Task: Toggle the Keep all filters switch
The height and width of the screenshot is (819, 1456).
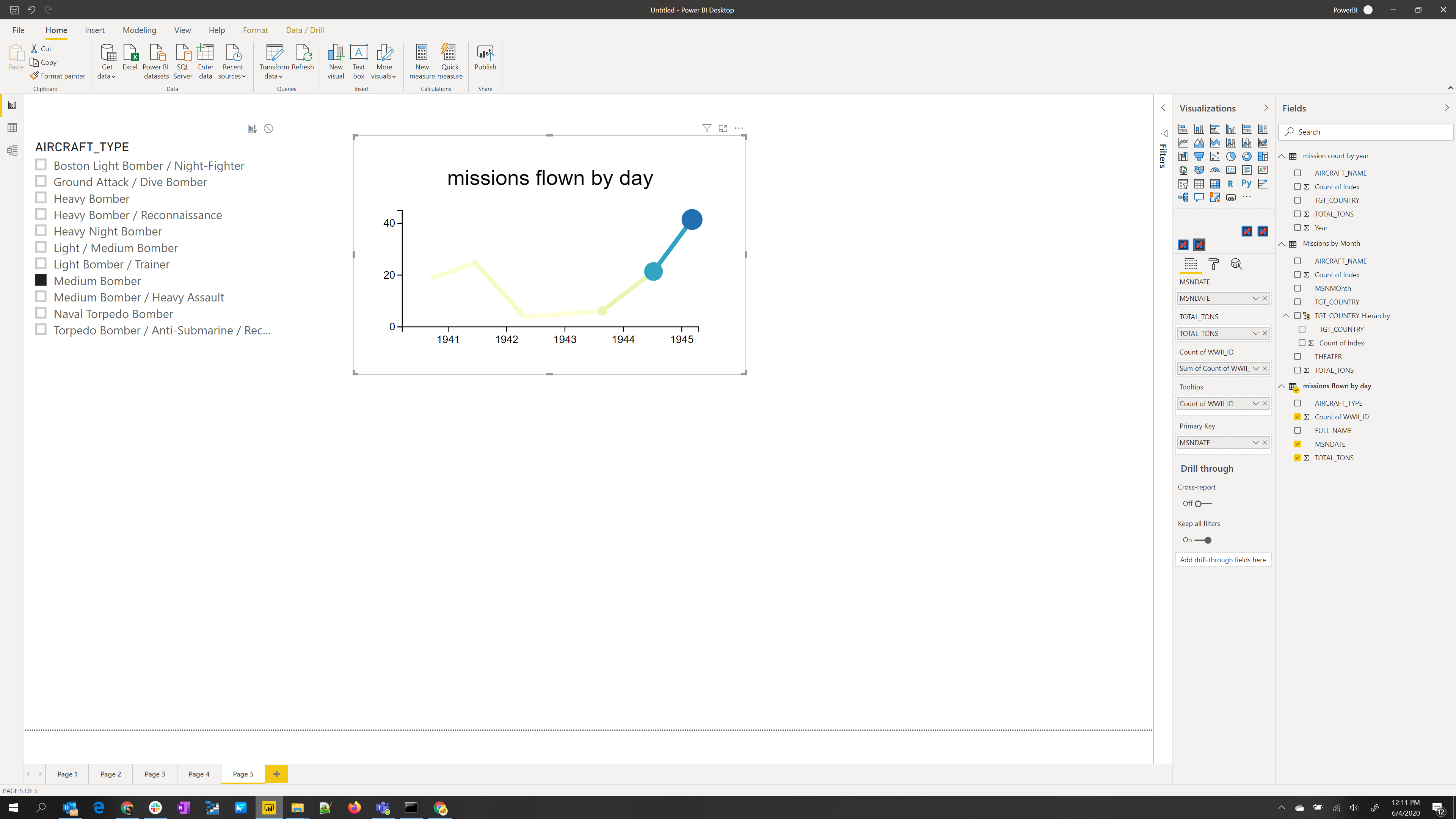Action: click(1203, 540)
